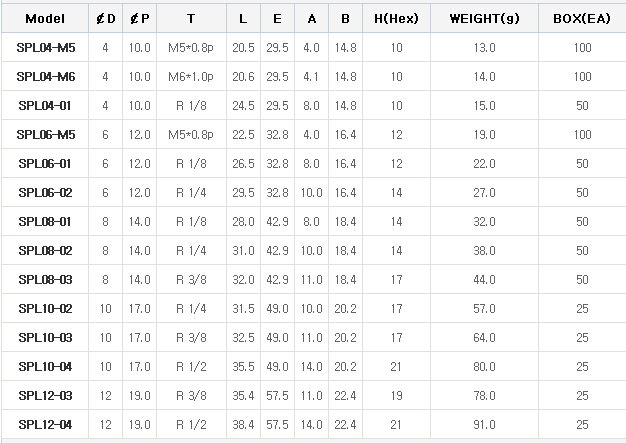Select the SPL10-04 model row label

45,366
